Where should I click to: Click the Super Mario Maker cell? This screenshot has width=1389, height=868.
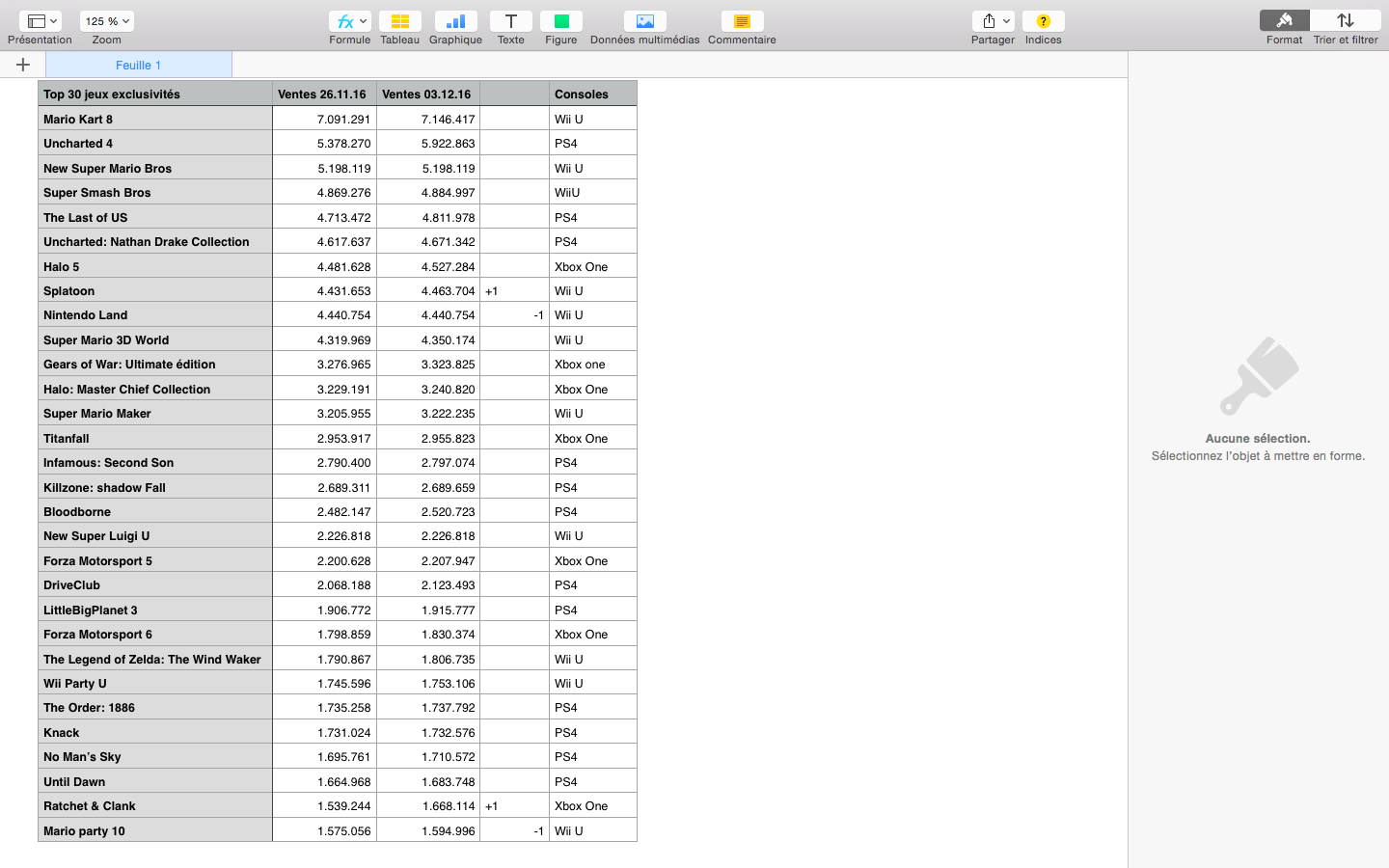tap(155, 413)
